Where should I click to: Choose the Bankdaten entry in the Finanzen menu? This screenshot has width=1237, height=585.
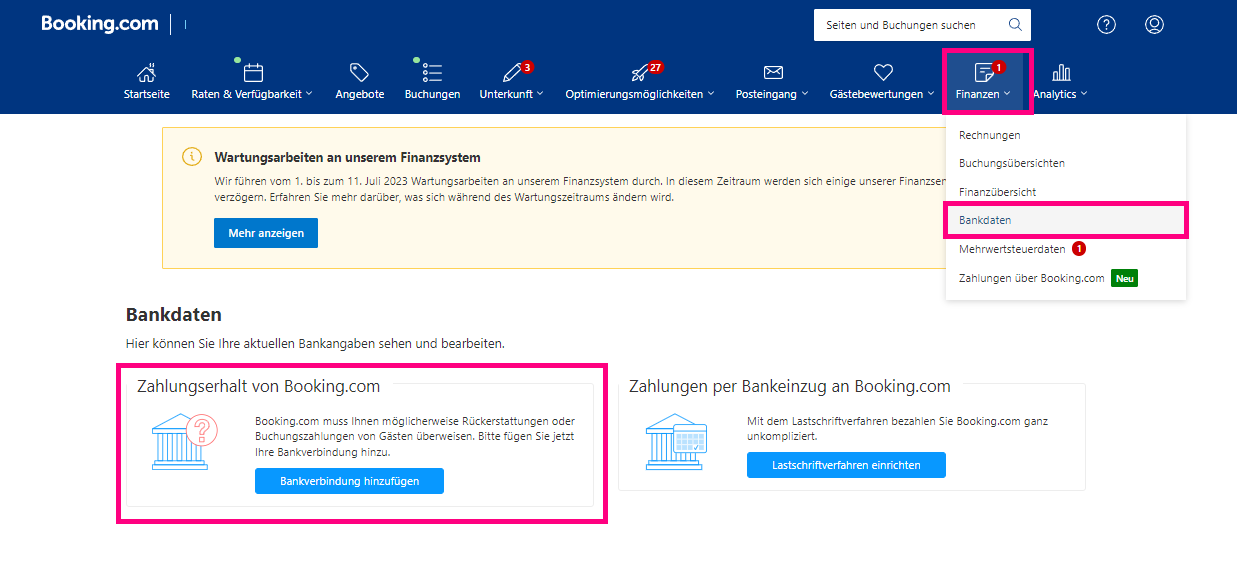[1066, 219]
